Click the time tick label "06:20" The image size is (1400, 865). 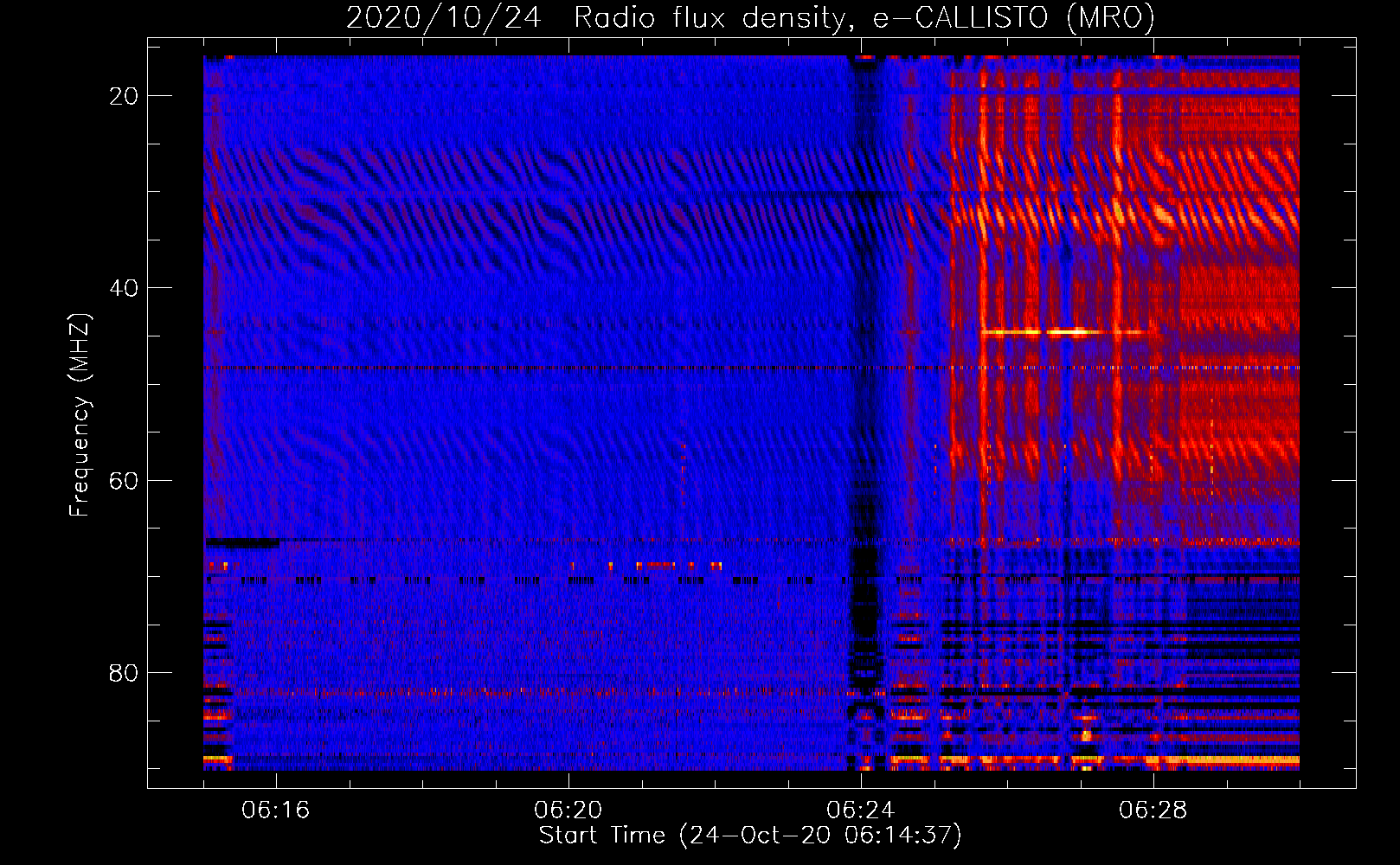click(x=568, y=811)
